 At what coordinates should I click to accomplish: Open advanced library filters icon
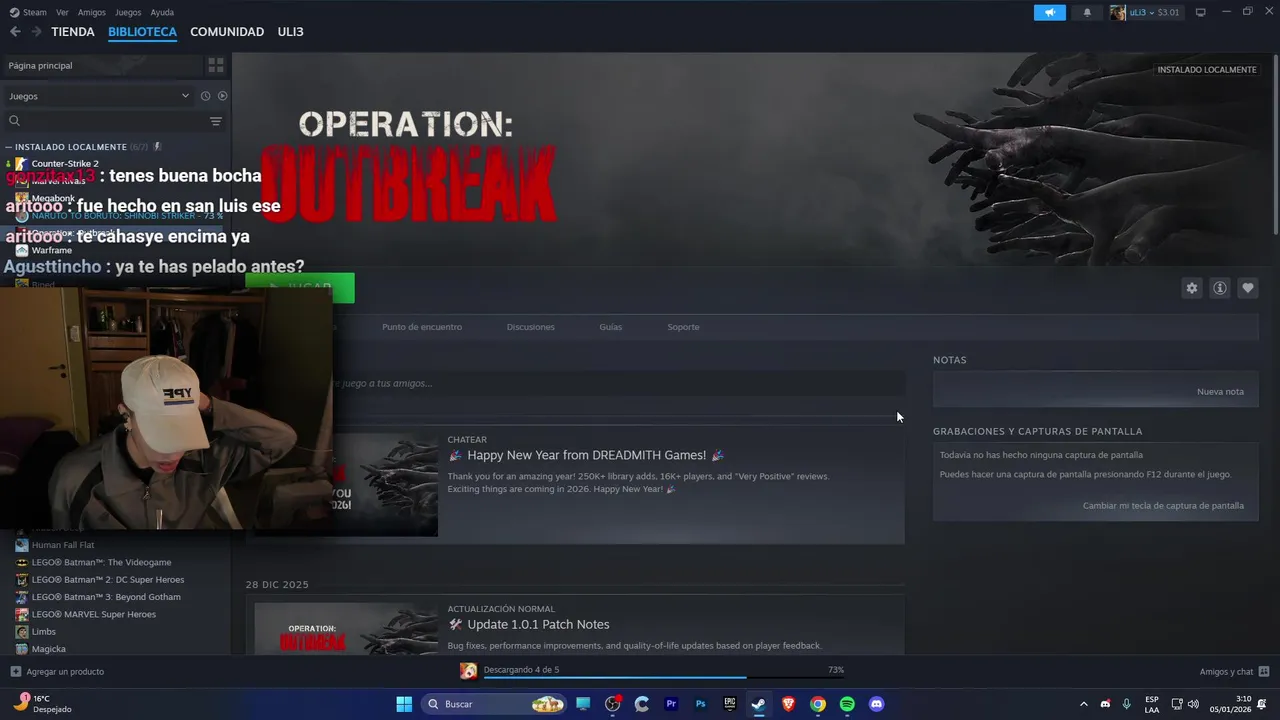pos(216,121)
